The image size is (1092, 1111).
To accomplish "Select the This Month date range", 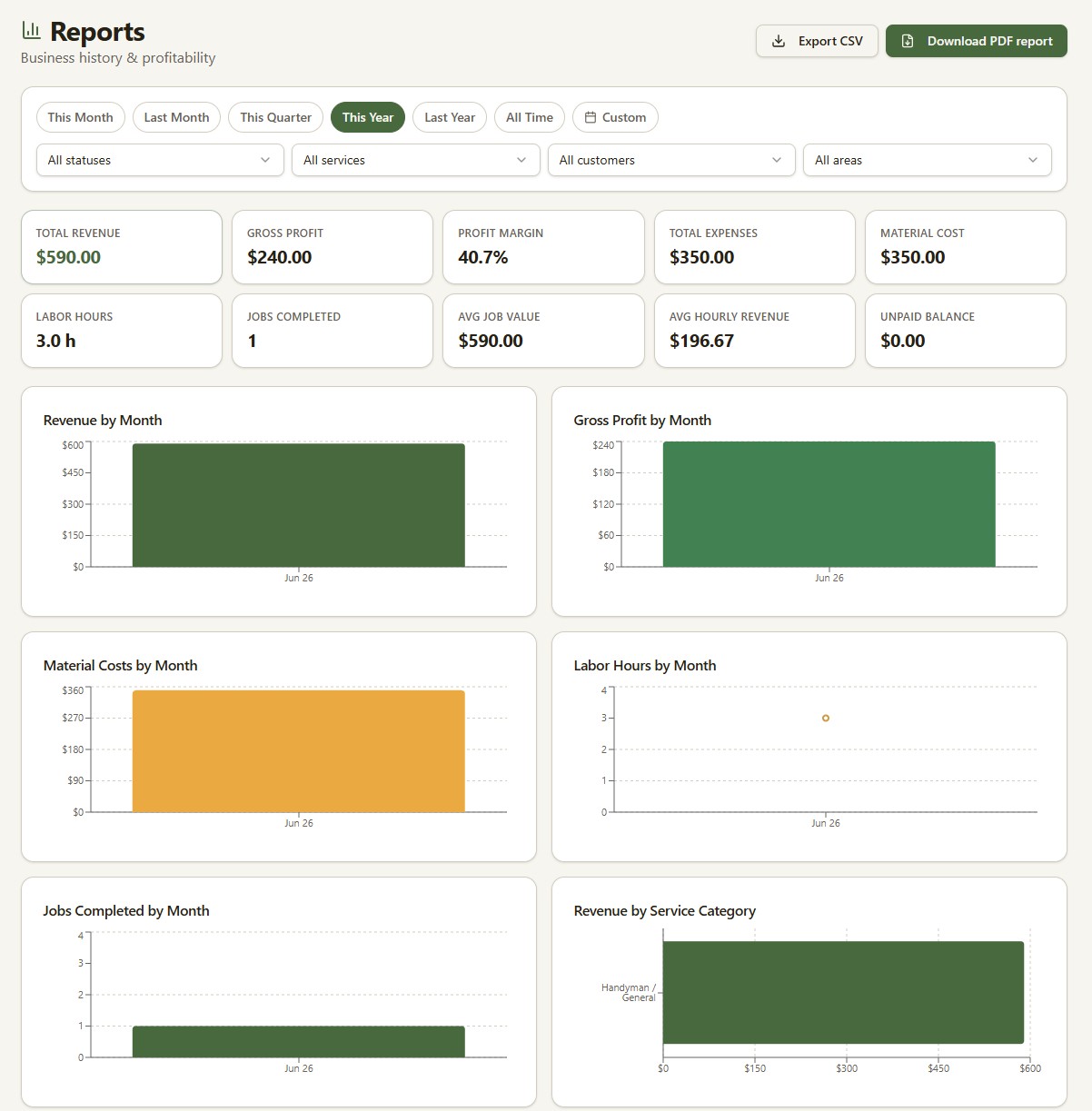I will coord(81,117).
